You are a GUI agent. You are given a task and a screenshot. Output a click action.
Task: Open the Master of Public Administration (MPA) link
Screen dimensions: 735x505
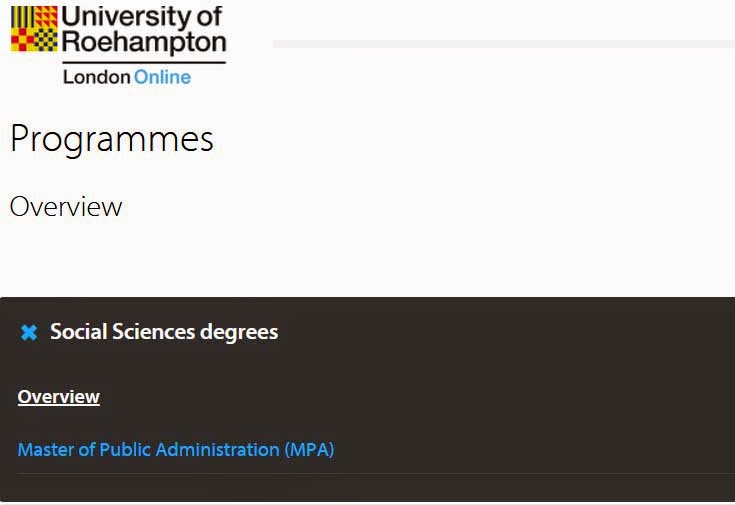pos(176,450)
